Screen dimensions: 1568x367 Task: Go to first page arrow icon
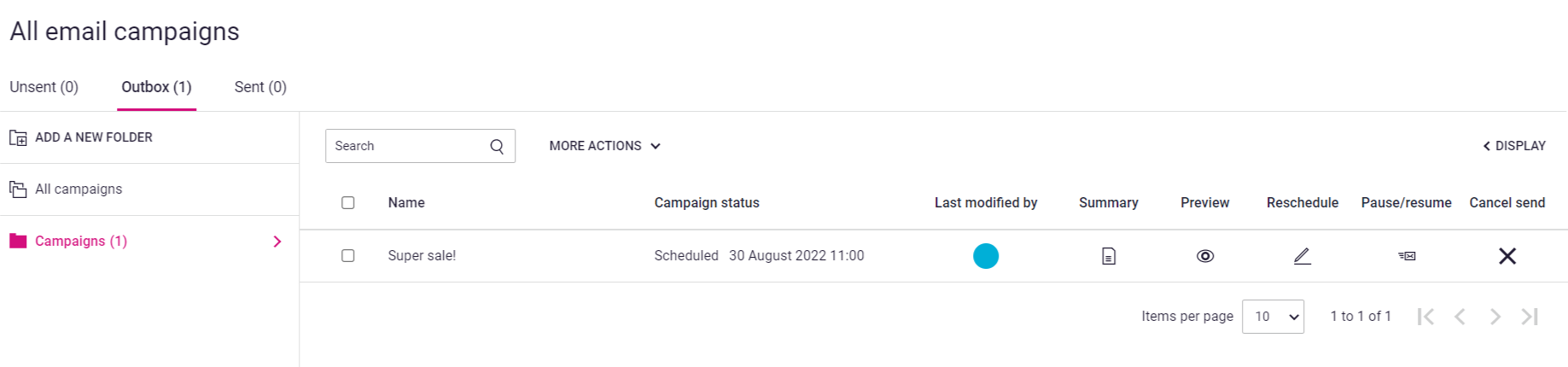pos(1425,317)
